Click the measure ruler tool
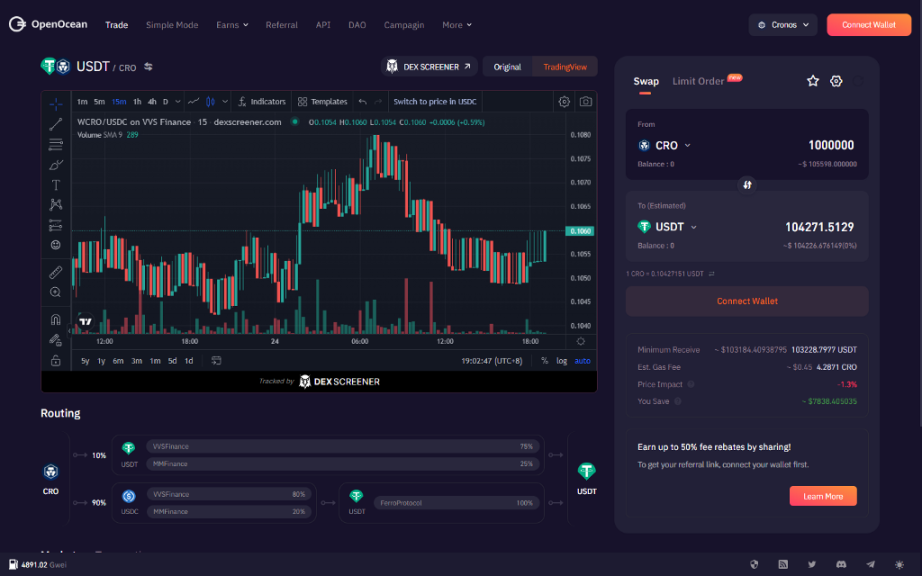 pos(56,271)
